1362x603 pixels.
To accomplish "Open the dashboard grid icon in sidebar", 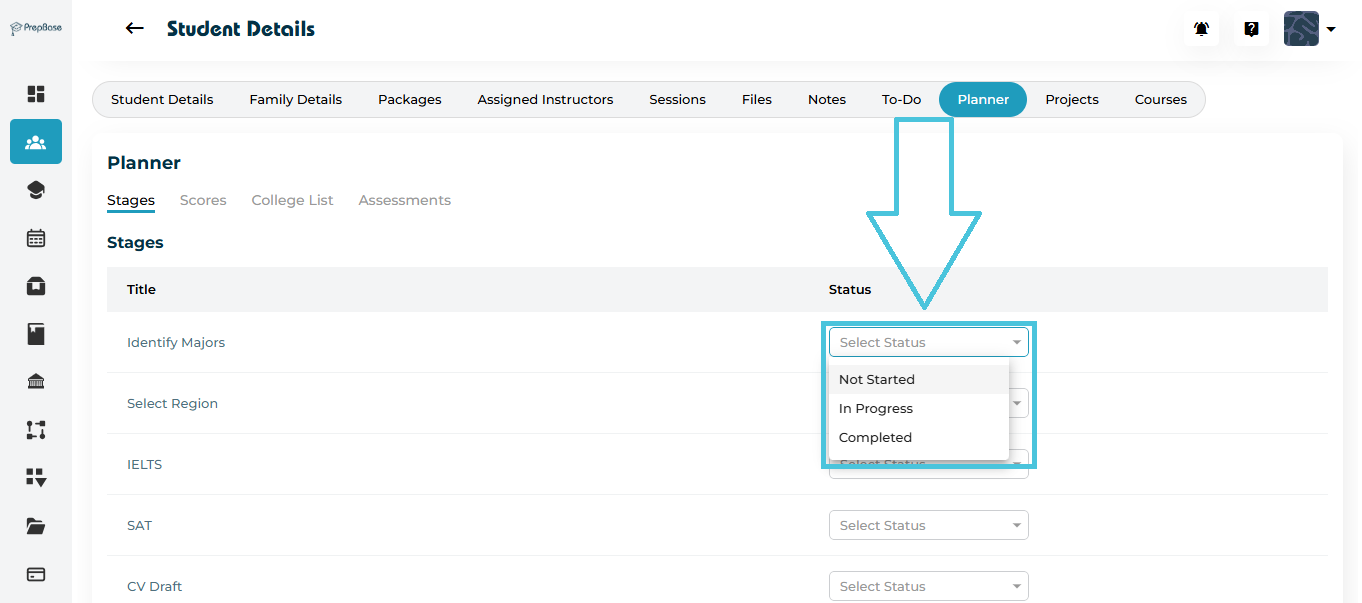I will tap(36, 94).
